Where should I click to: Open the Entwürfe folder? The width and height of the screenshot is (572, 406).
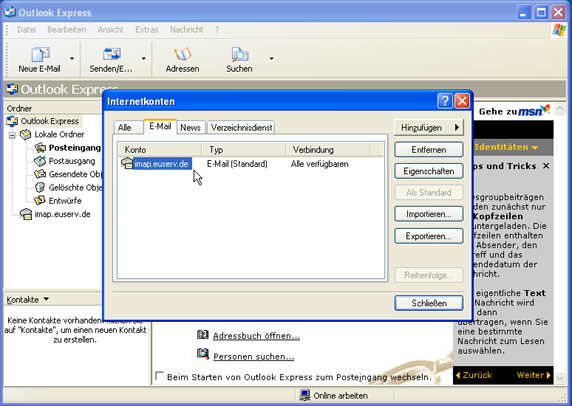[65, 201]
